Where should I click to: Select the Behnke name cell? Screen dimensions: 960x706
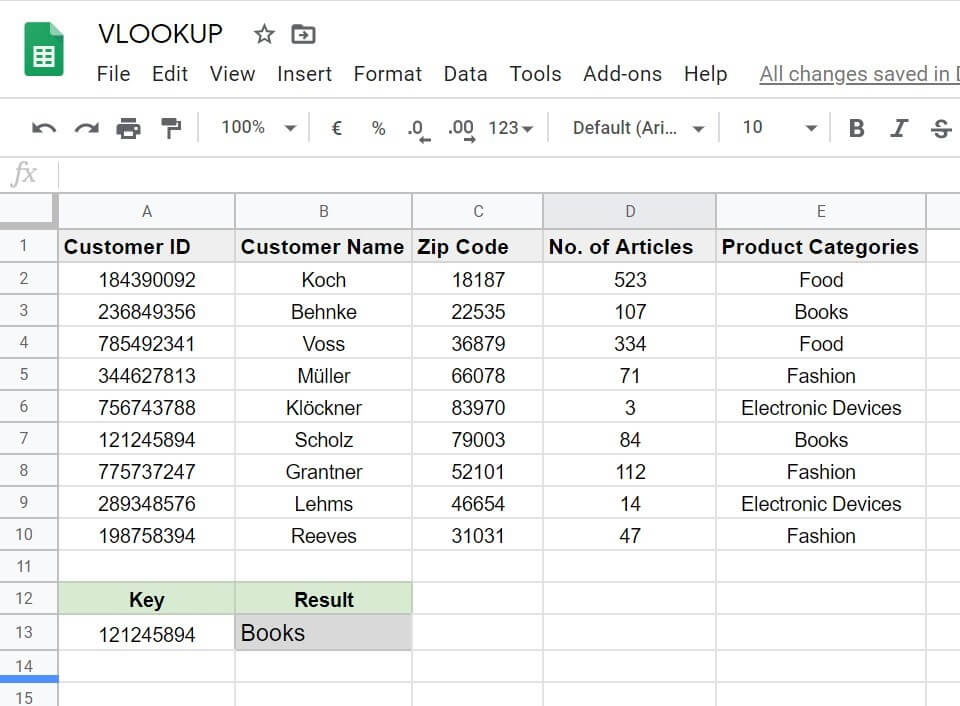(324, 312)
